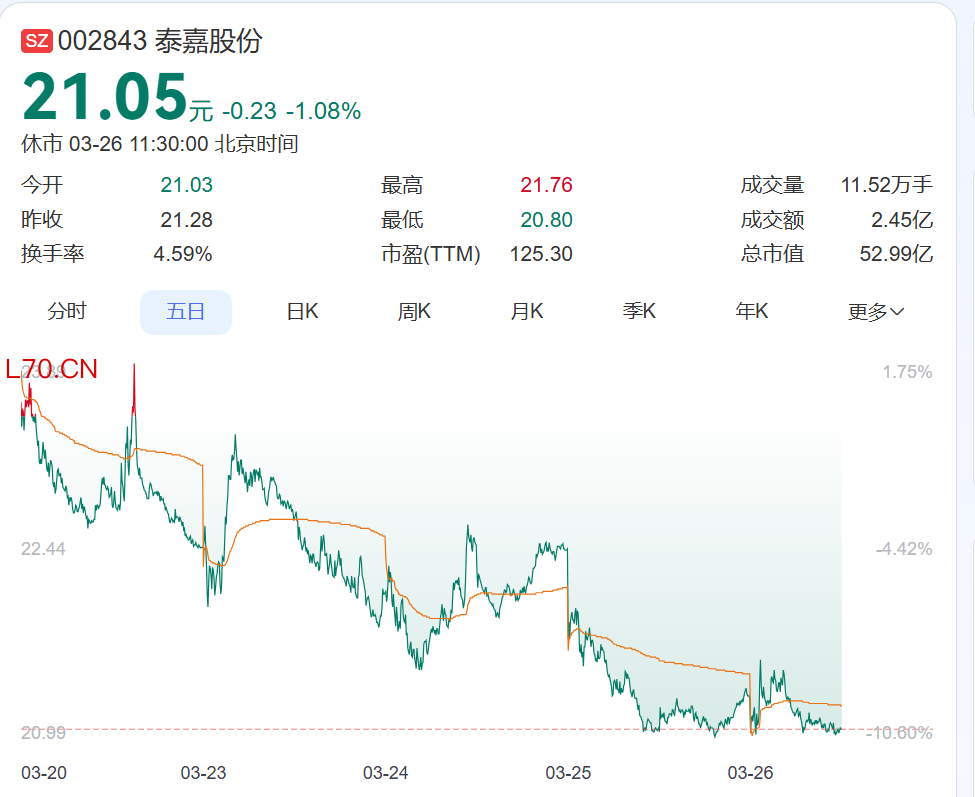Select the 月K monthly chart tab
Viewport: 975px width, 797px height.
click(x=527, y=312)
